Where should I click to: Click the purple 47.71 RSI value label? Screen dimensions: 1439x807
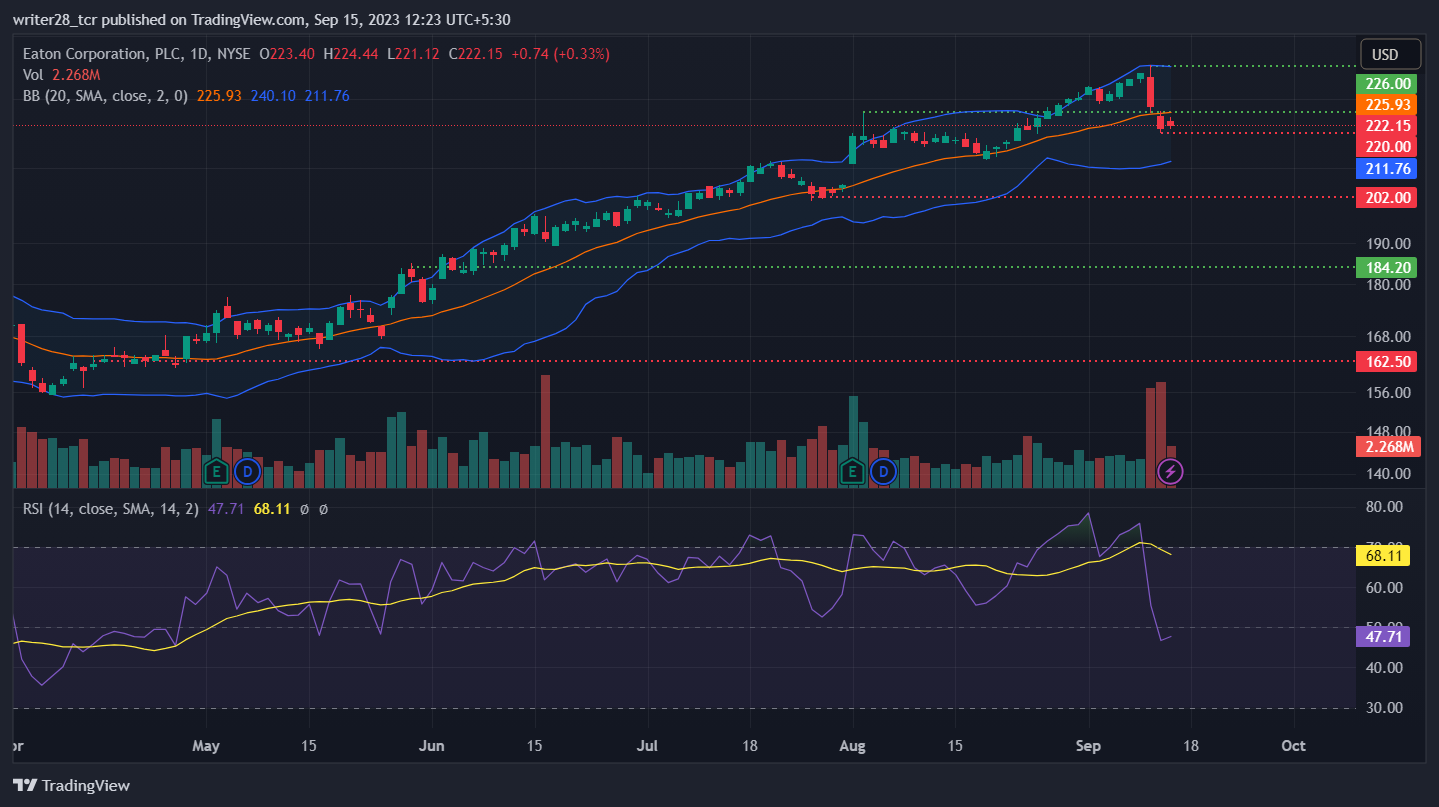click(1385, 635)
